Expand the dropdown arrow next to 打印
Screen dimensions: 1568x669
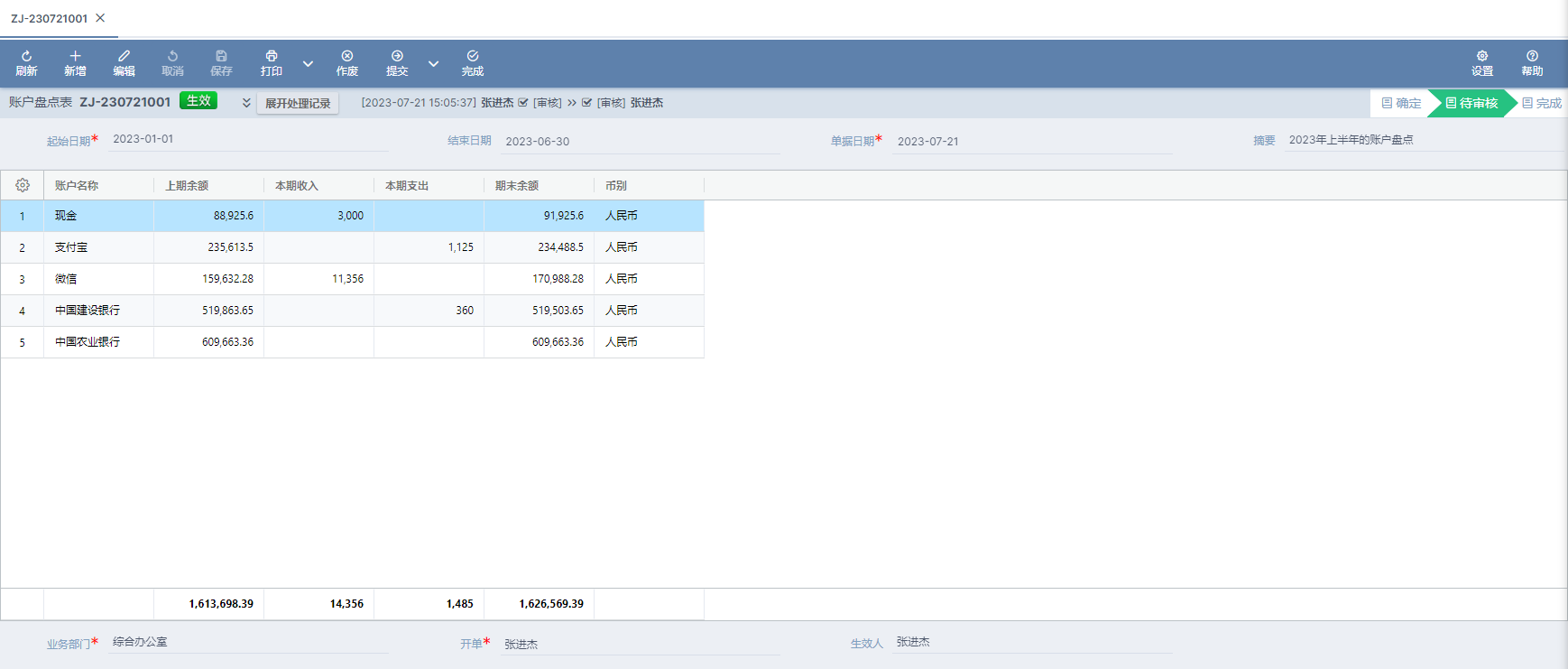pyautogui.click(x=308, y=64)
